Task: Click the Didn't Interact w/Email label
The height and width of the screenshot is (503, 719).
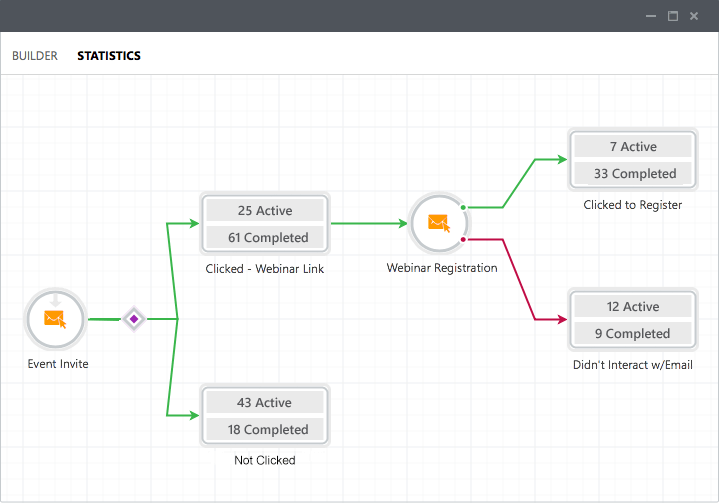Action: click(x=633, y=365)
